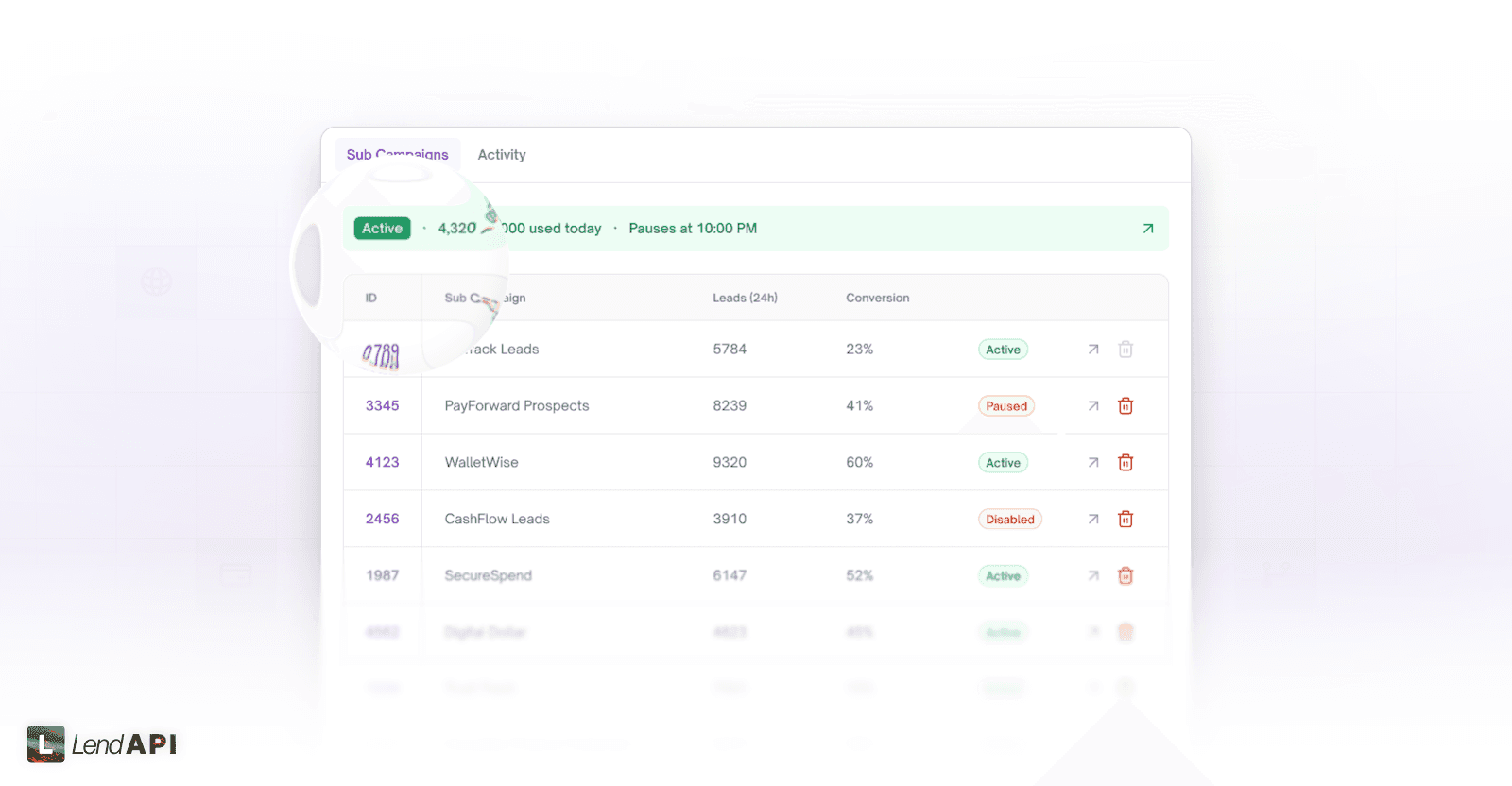Viewport: 1512px width, 786px height.
Task: Open WalletWise row arrow icon
Action: (x=1093, y=463)
